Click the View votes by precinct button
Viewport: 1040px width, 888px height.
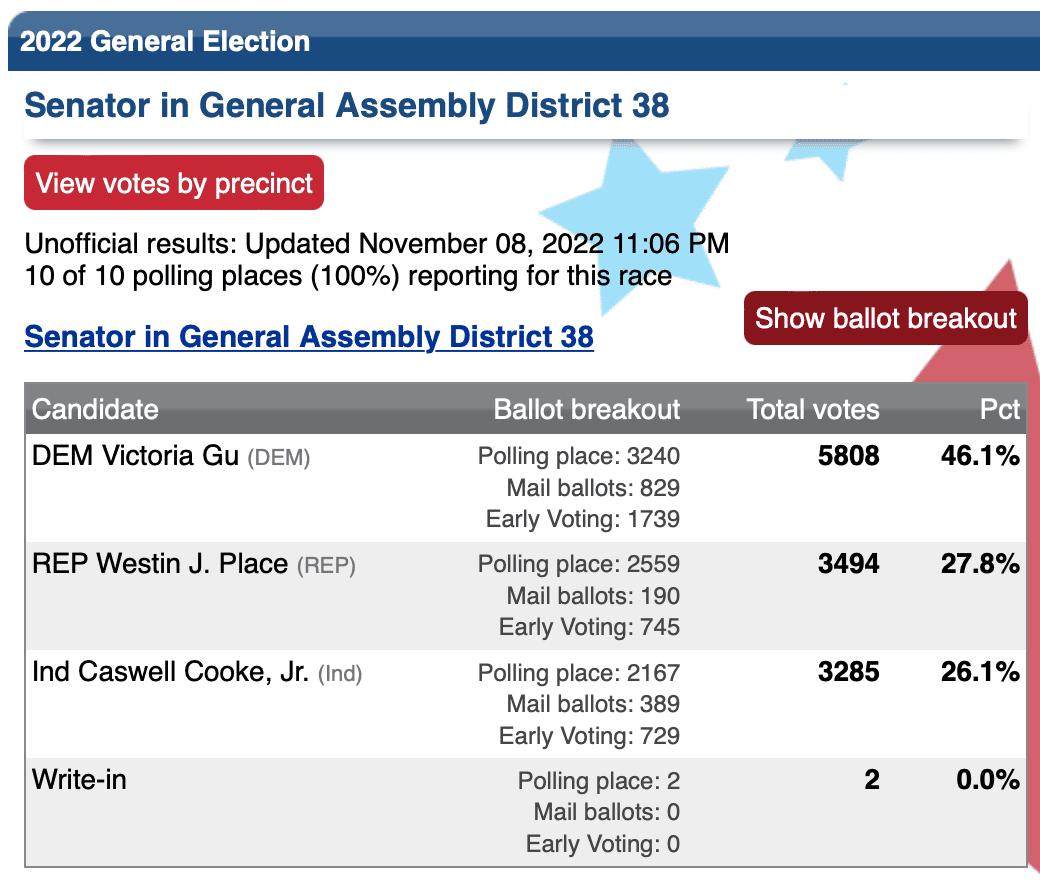click(x=174, y=183)
